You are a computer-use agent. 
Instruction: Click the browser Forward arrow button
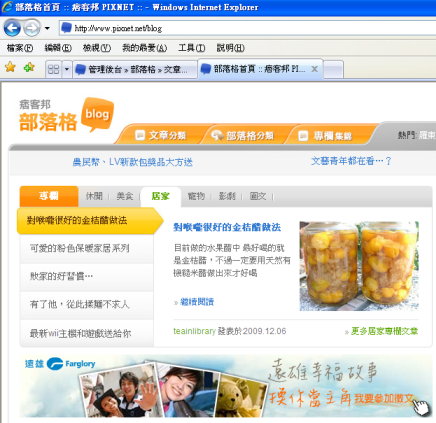point(32,28)
